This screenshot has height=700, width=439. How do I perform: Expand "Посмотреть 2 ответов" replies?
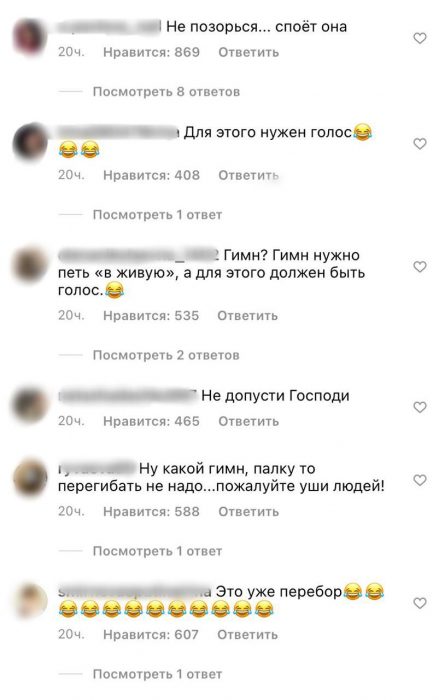click(x=166, y=355)
